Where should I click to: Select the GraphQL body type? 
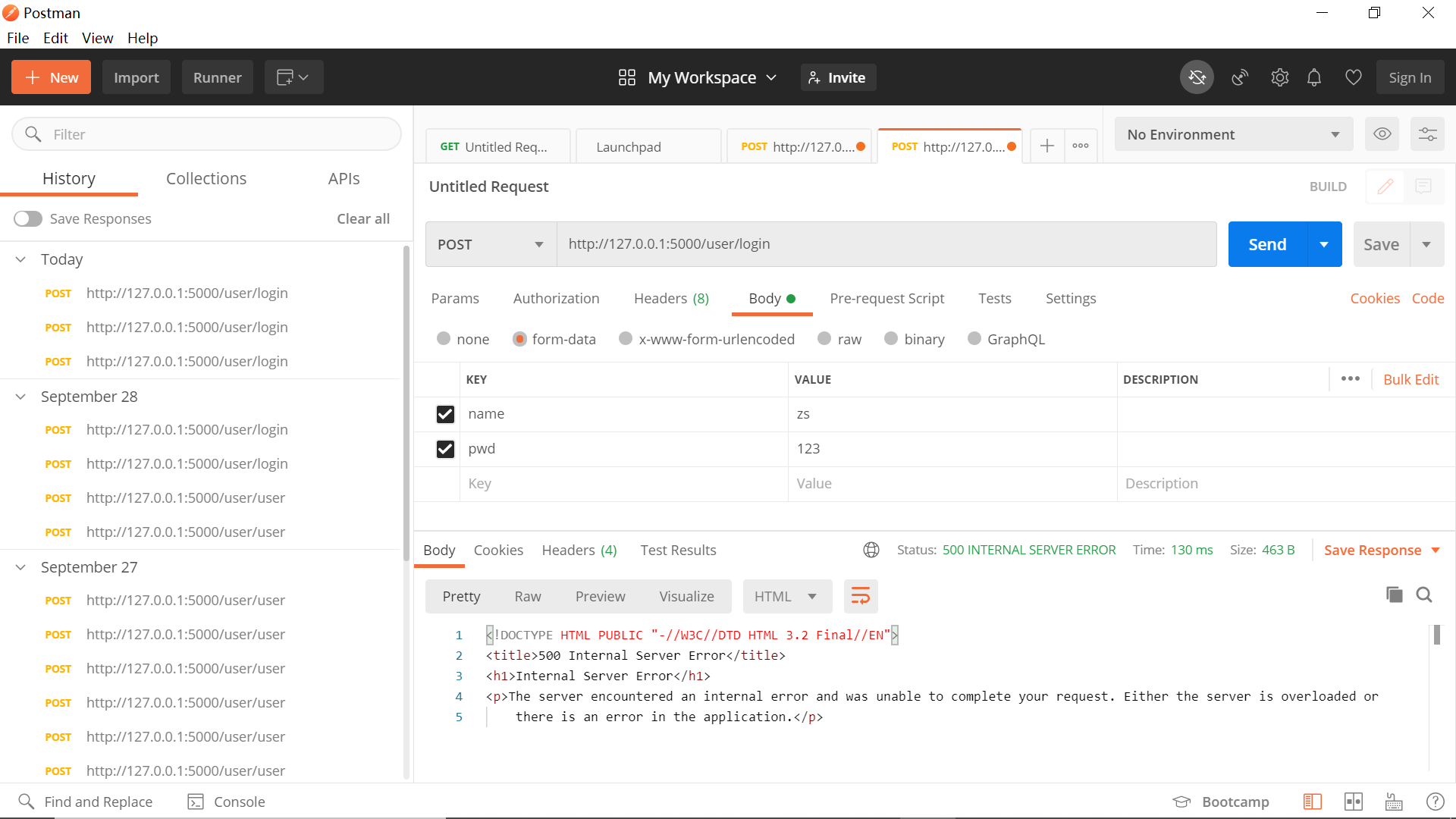(974, 339)
